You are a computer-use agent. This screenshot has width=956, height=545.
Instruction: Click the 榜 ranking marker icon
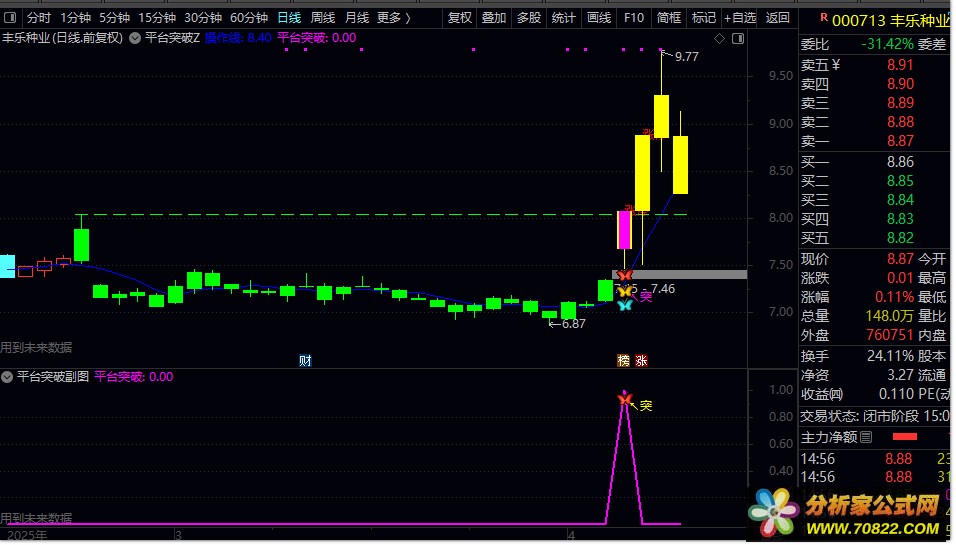tap(623, 361)
